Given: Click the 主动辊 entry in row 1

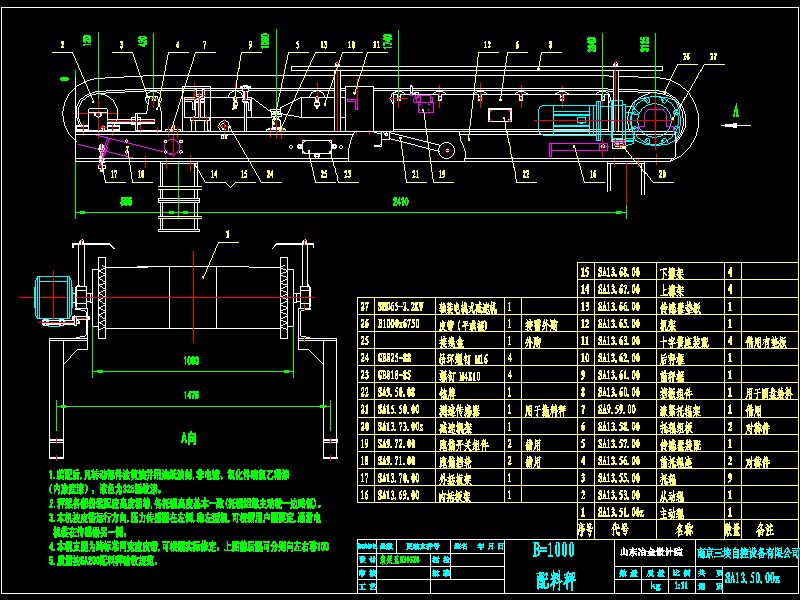Looking at the screenshot, I should pyautogui.click(x=668, y=509).
